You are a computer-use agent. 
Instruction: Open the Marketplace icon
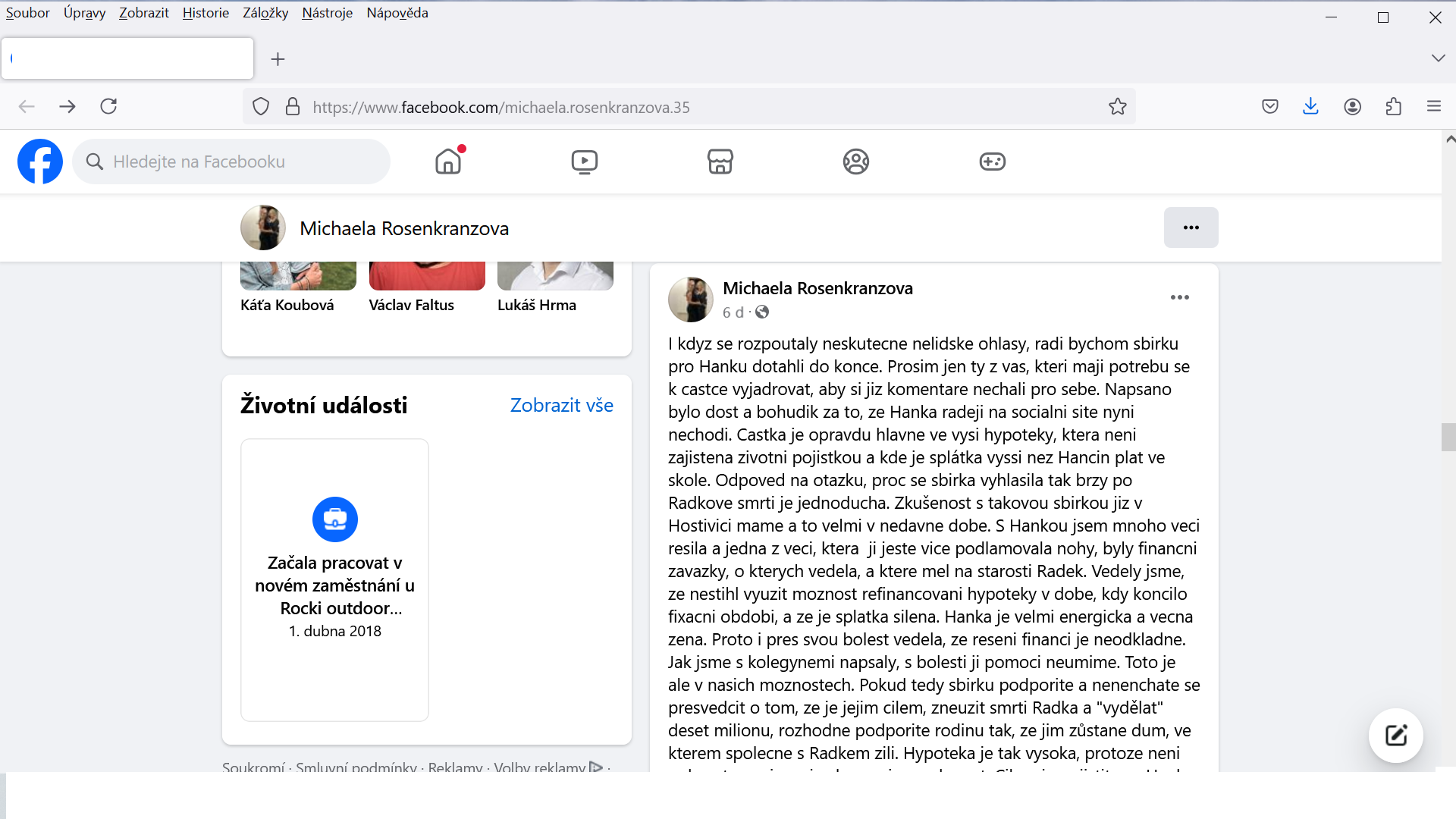pyautogui.click(x=720, y=162)
